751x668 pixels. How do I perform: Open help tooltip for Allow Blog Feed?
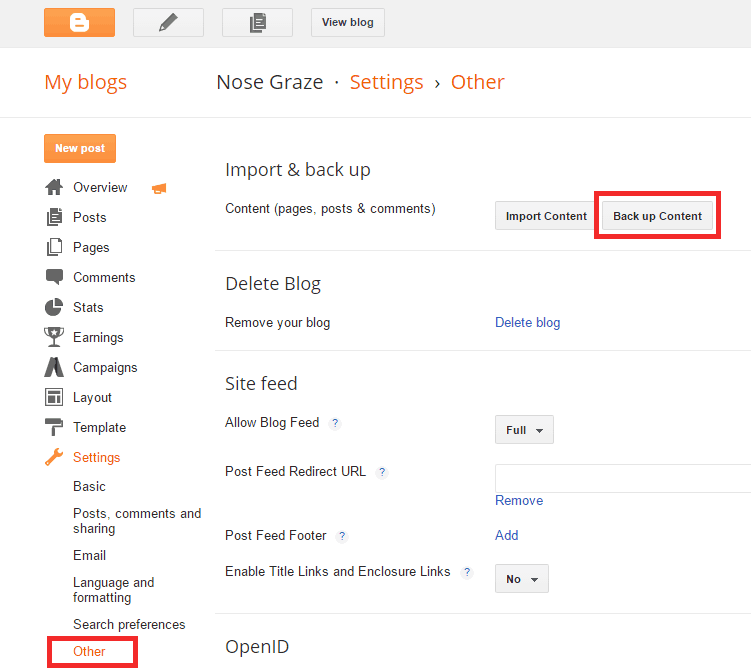(335, 423)
